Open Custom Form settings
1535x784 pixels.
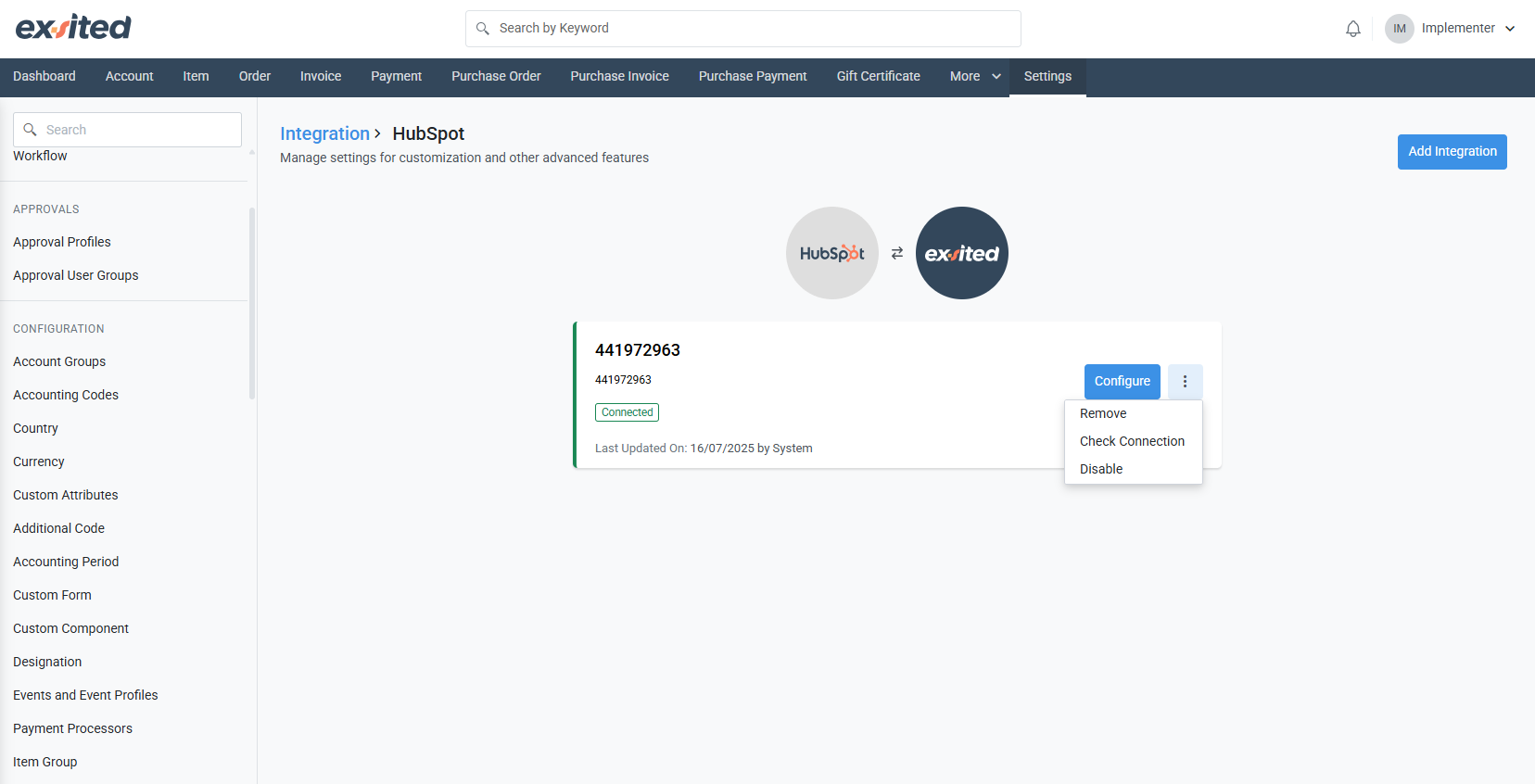[x=52, y=595]
